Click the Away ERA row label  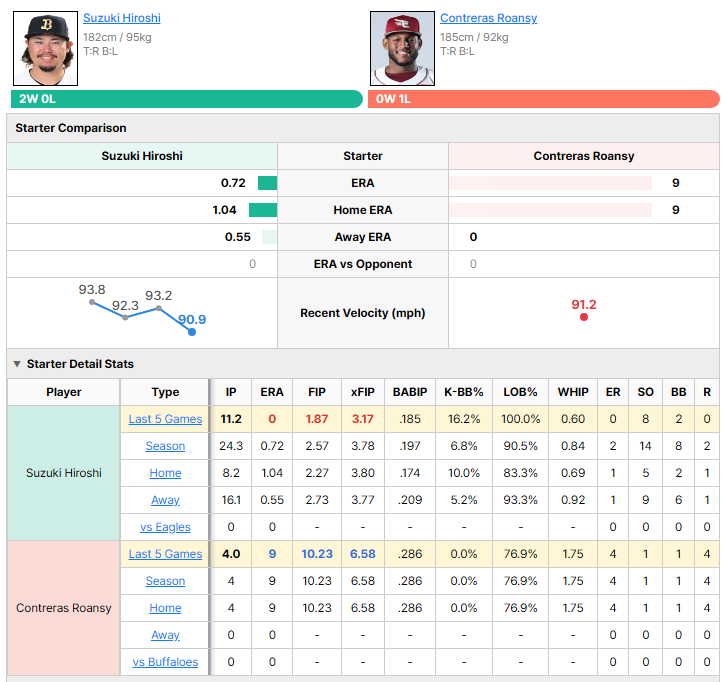coord(363,237)
